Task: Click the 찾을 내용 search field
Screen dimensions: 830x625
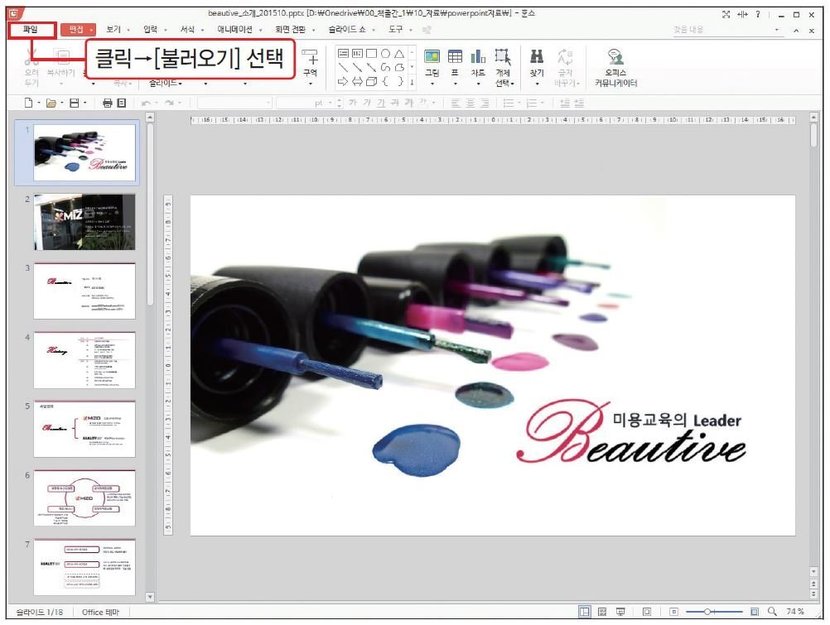Action: [x=727, y=30]
